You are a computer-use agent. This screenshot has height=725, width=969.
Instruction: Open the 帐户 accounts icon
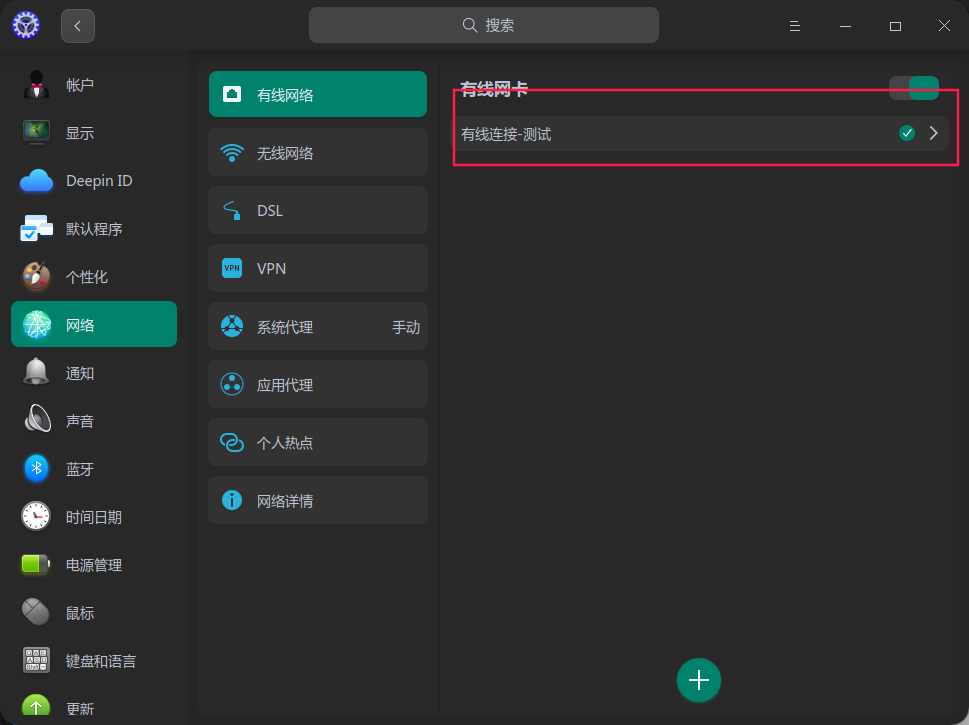[36, 85]
